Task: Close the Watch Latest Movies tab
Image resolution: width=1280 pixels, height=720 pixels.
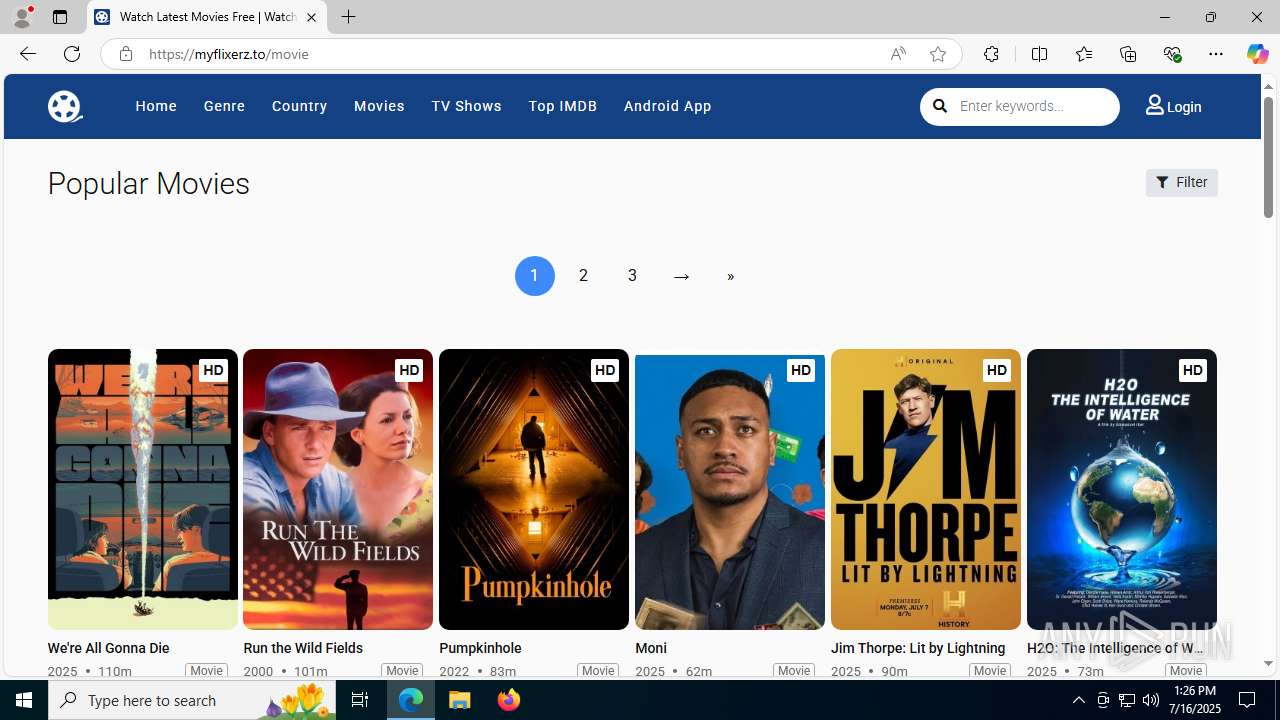Action: coord(311,17)
